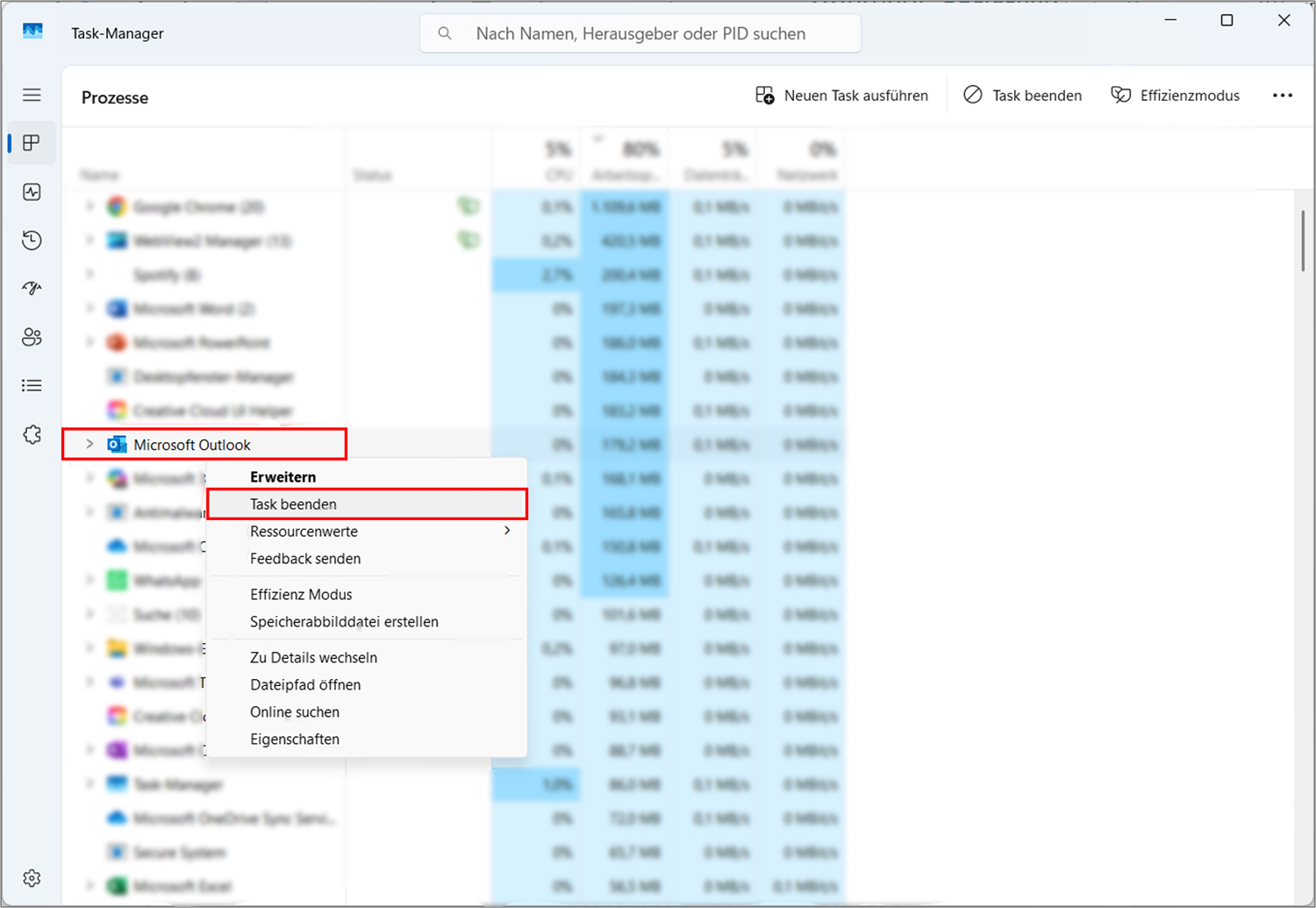Click the Effizienzmodus toolbar button
This screenshot has height=908, width=1316.
[1175, 96]
